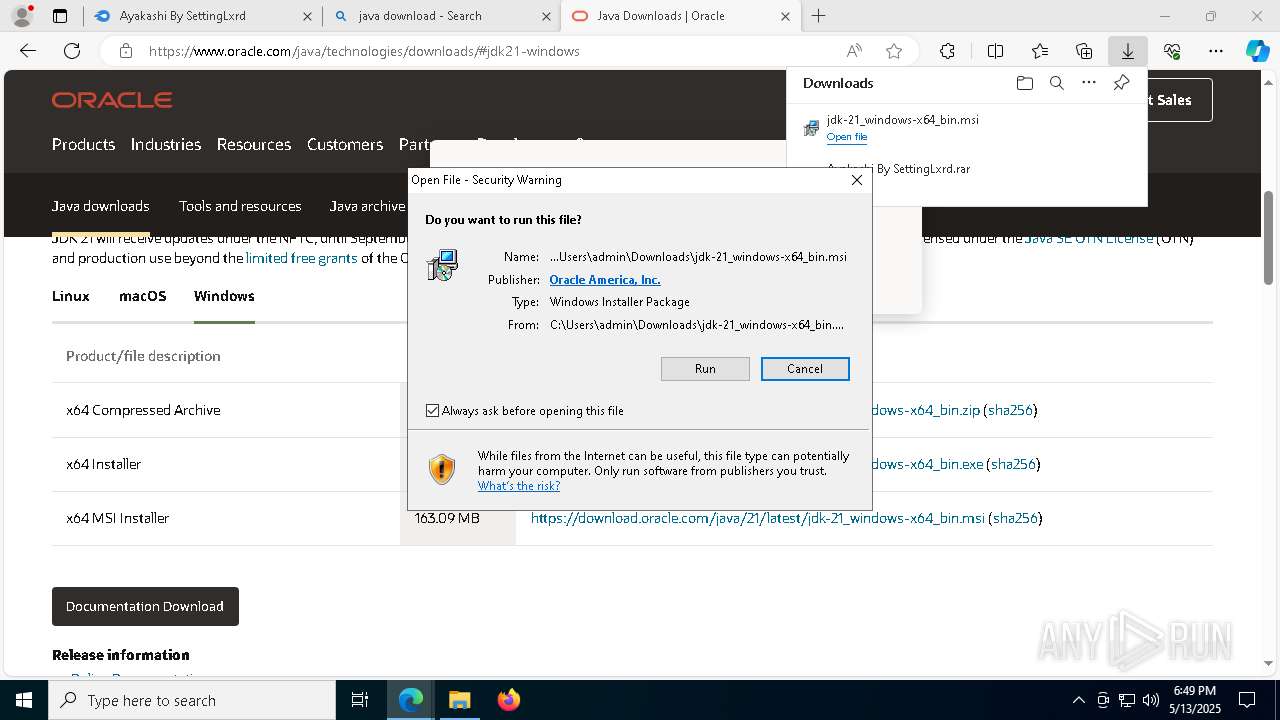Open downloads folder icon in Downloads panel
Viewport: 1280px width, 720px height.
click(1024, 83)
